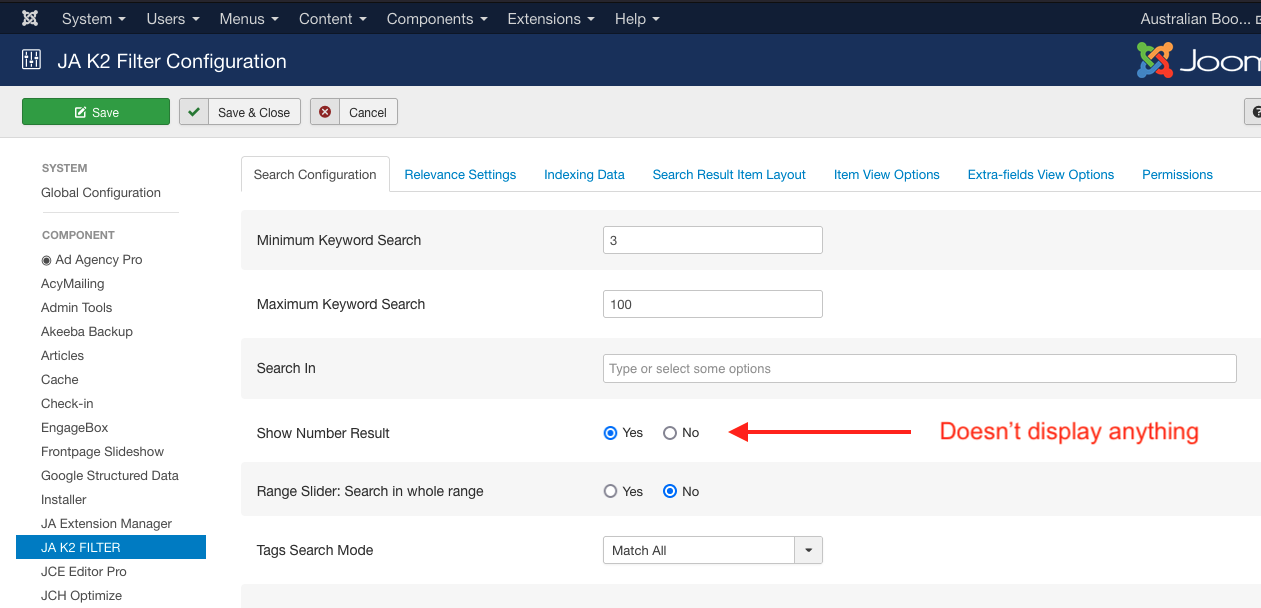Open Global Configuration in sidebar
This screenshot has height=608, width=1261.
click(x=101, y=192)
